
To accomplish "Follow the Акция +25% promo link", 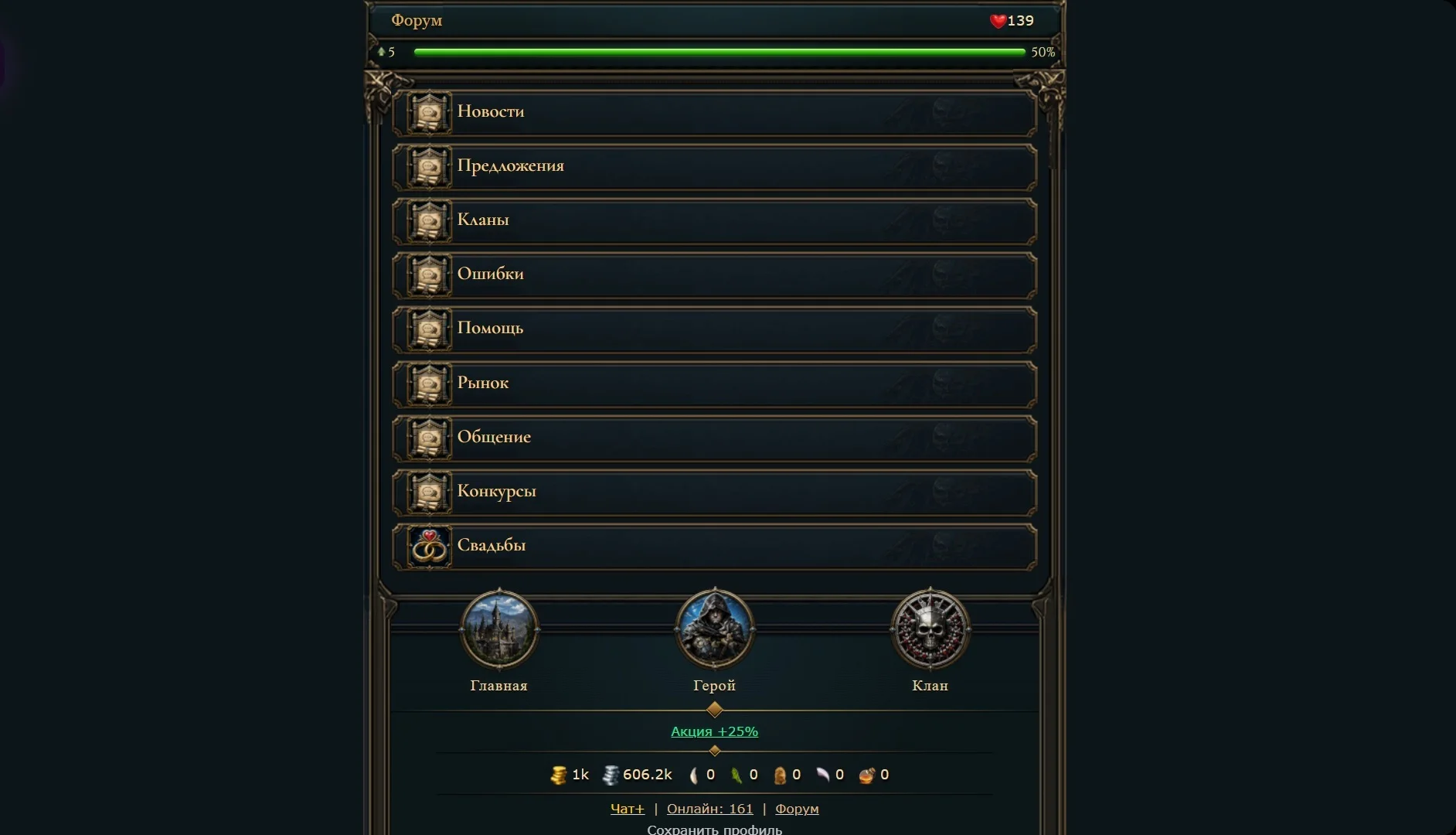I will coord(714,731).
